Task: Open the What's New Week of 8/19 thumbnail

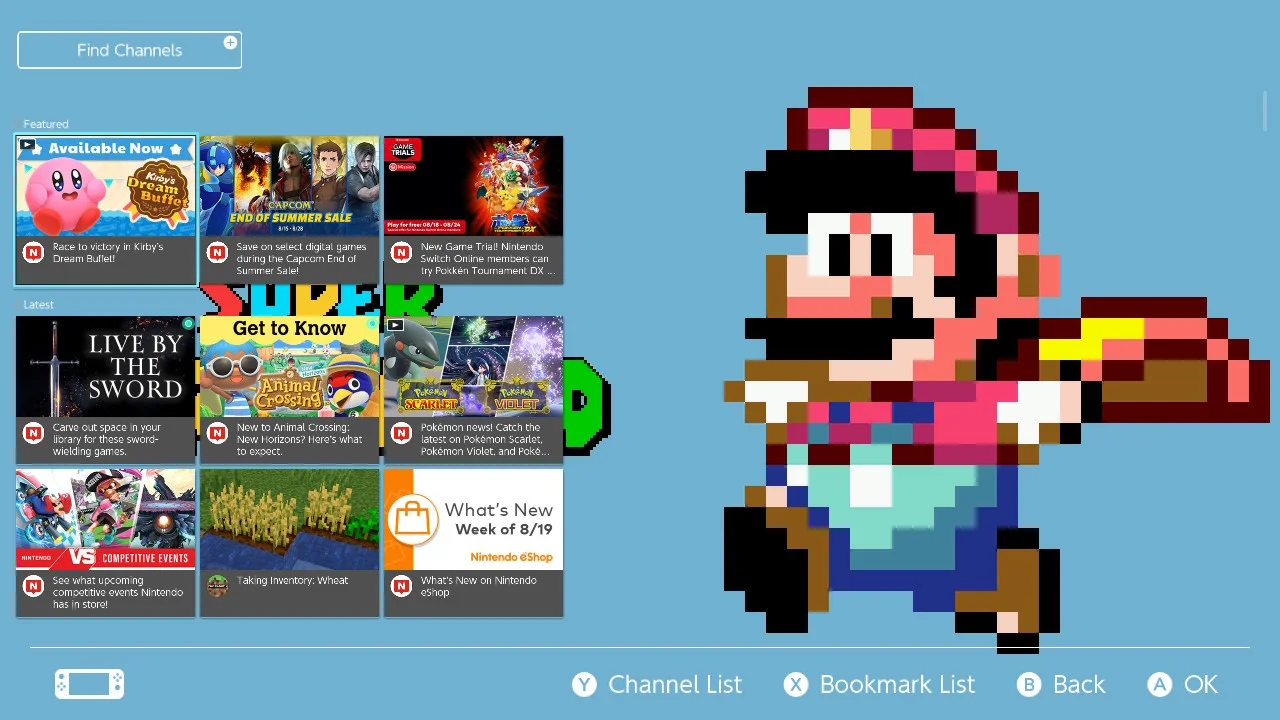Action: (x=474, y=519)
